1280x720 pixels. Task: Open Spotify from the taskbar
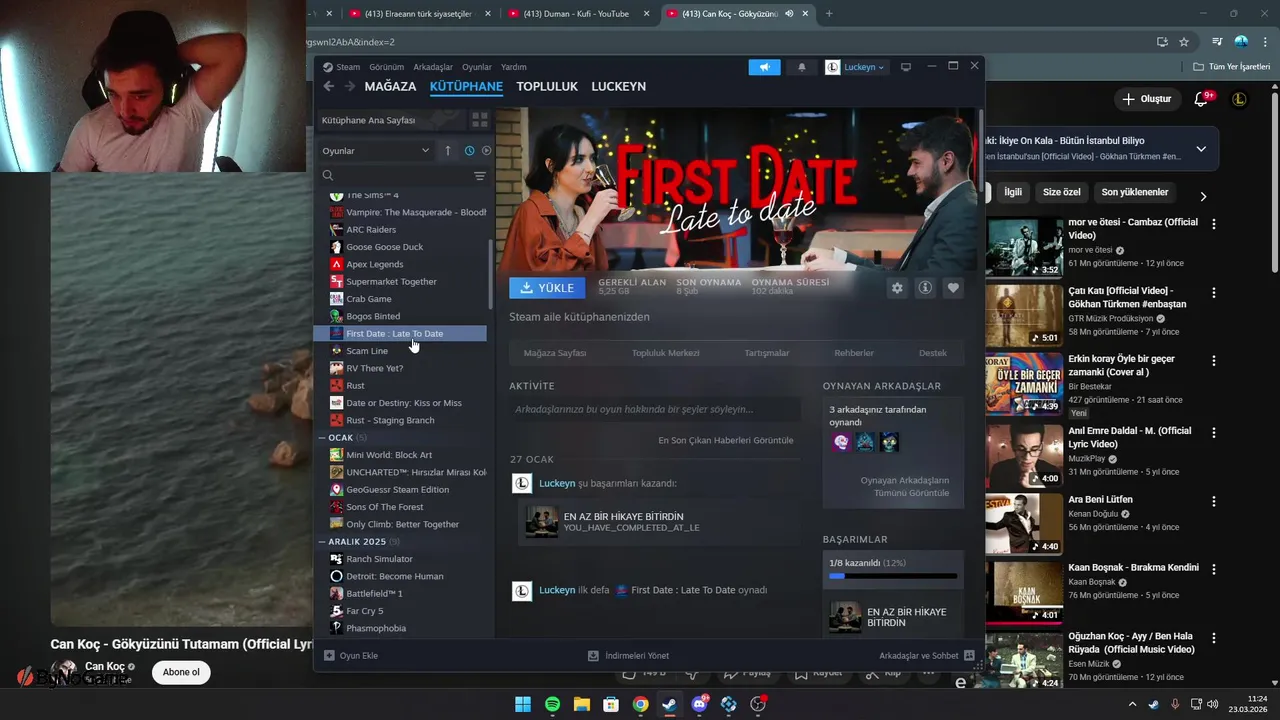(552, 704)
